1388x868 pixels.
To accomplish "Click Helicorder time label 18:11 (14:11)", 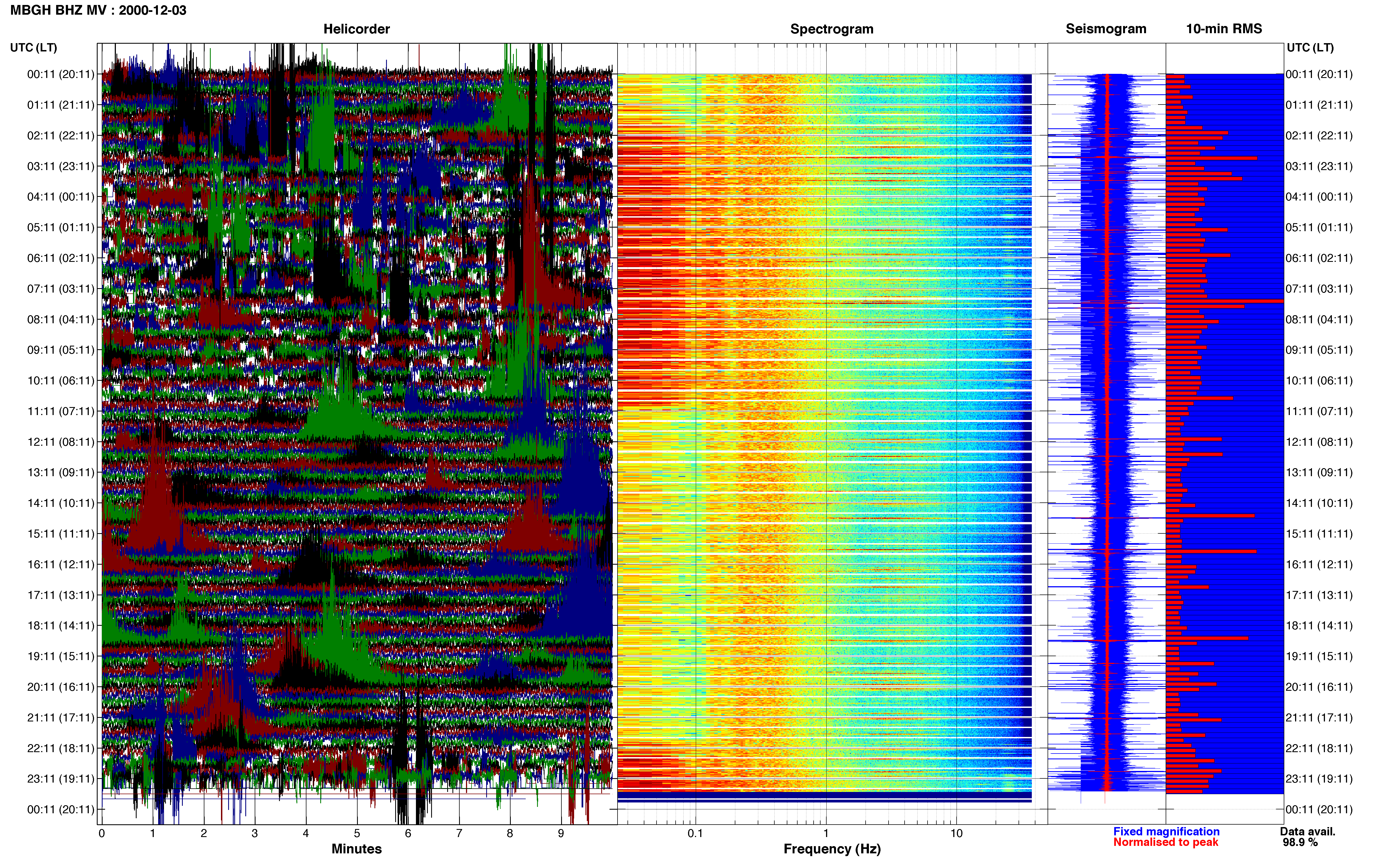I will point(61,626).
